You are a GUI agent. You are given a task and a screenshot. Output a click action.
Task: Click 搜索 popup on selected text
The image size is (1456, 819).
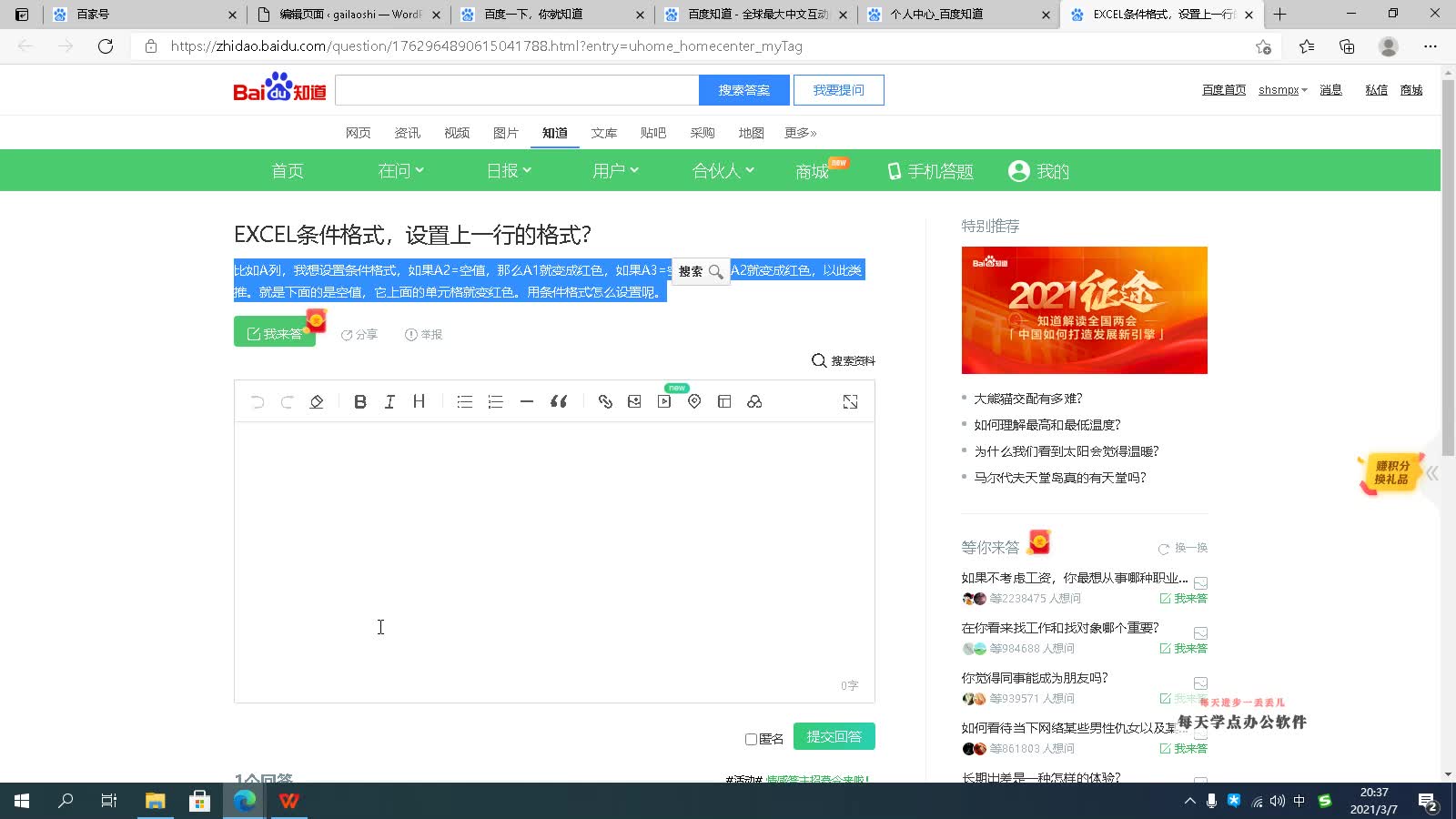(x=701, y=271)
